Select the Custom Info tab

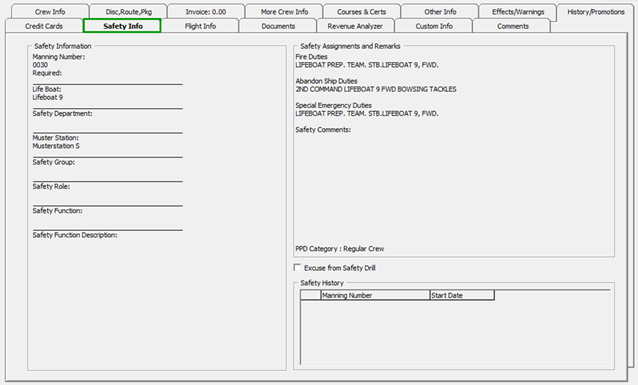click(x=434, y=26)
